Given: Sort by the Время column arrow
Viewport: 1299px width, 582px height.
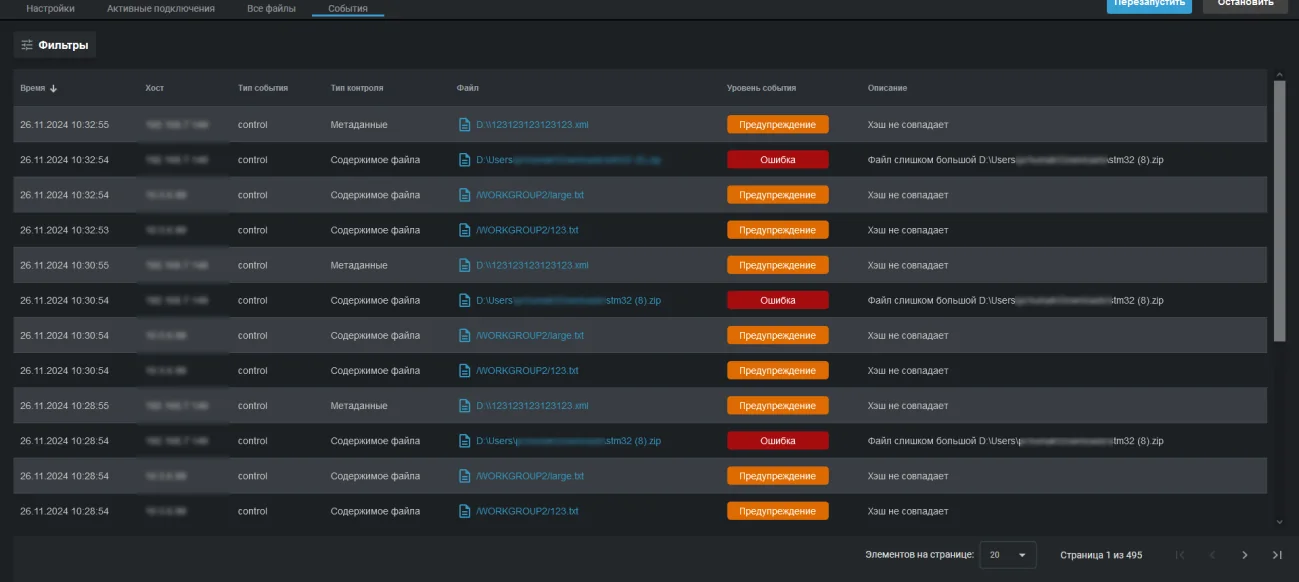Looking at the screenshot, I should pos(53,88).
